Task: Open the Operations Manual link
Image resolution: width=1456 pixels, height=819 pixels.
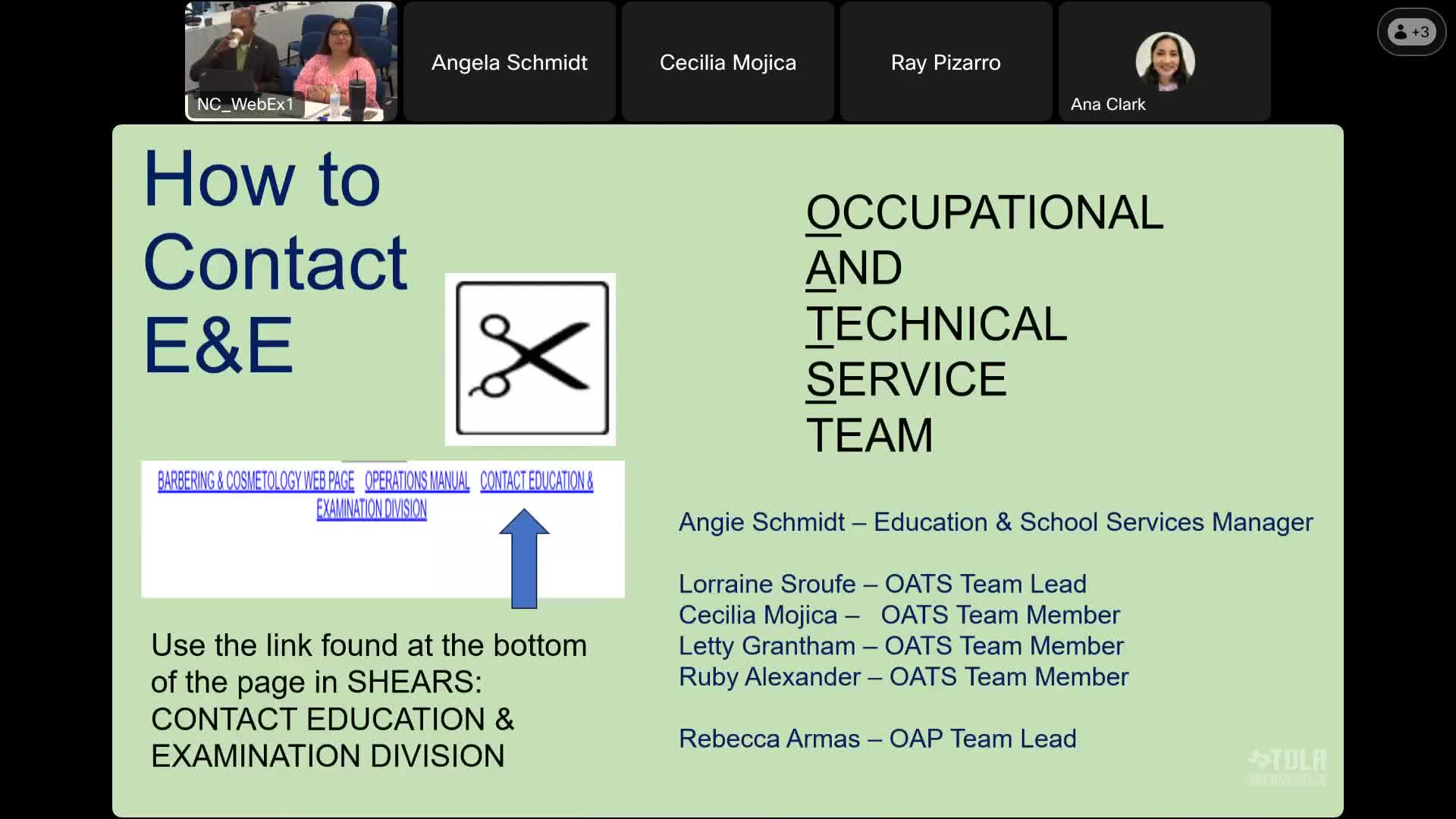Action: coord(417,482)
